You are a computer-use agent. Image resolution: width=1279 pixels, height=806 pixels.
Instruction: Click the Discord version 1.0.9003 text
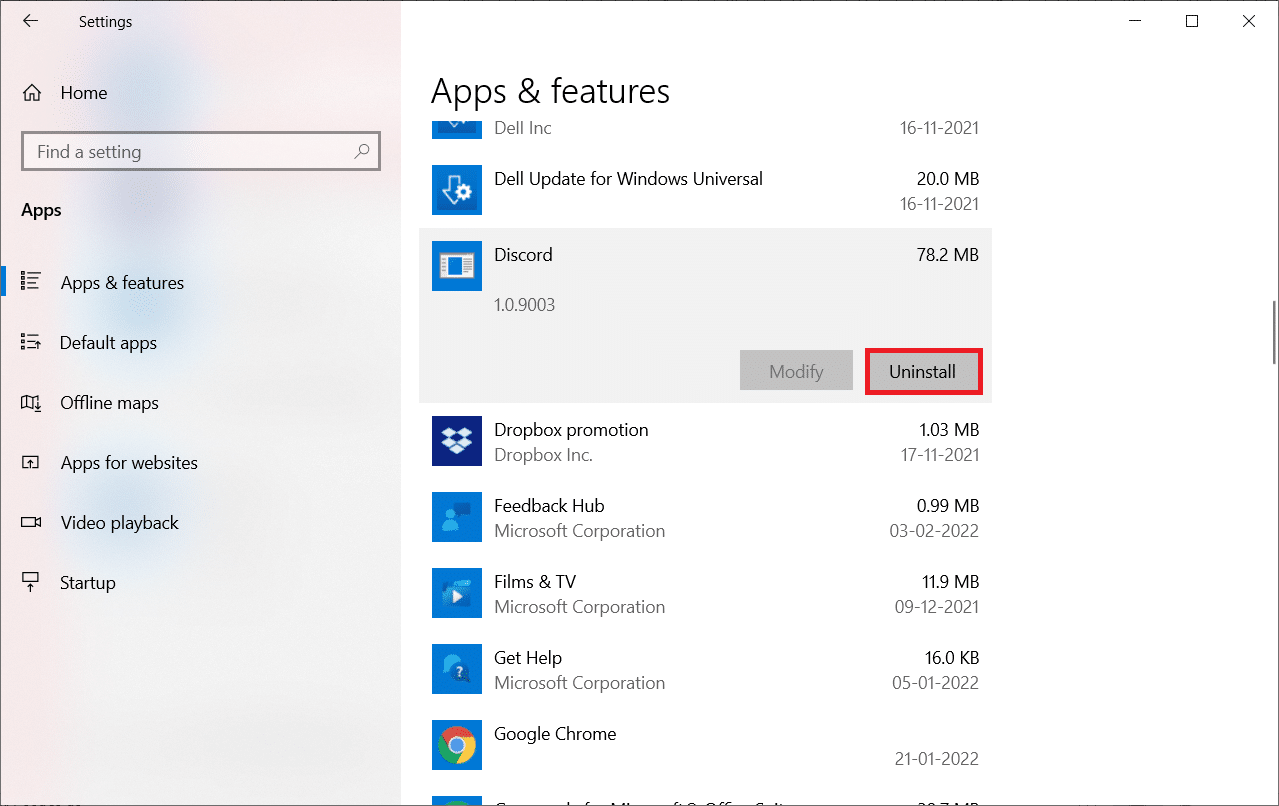[x=525, y=305]
